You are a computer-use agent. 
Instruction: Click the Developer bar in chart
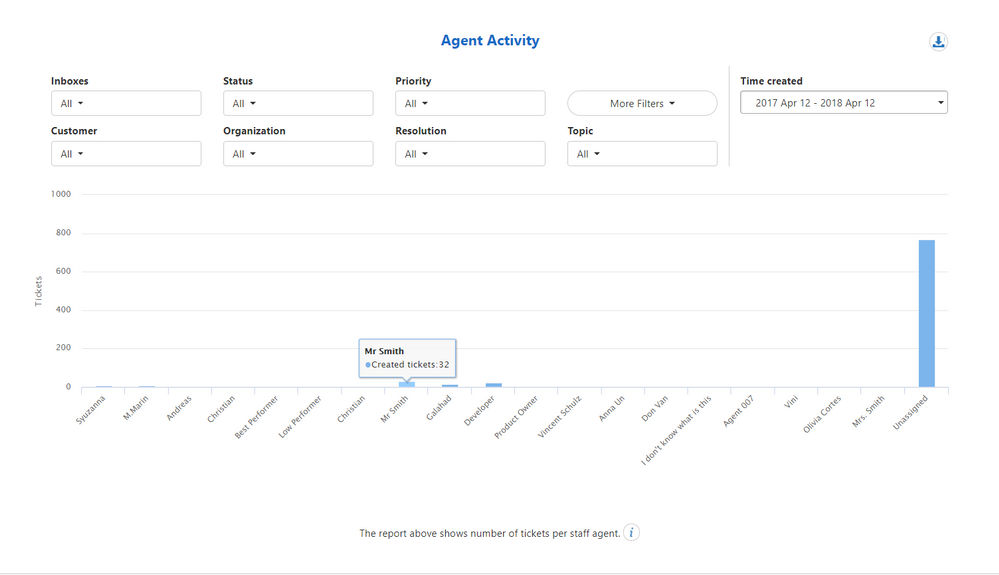tap(493, 385)
